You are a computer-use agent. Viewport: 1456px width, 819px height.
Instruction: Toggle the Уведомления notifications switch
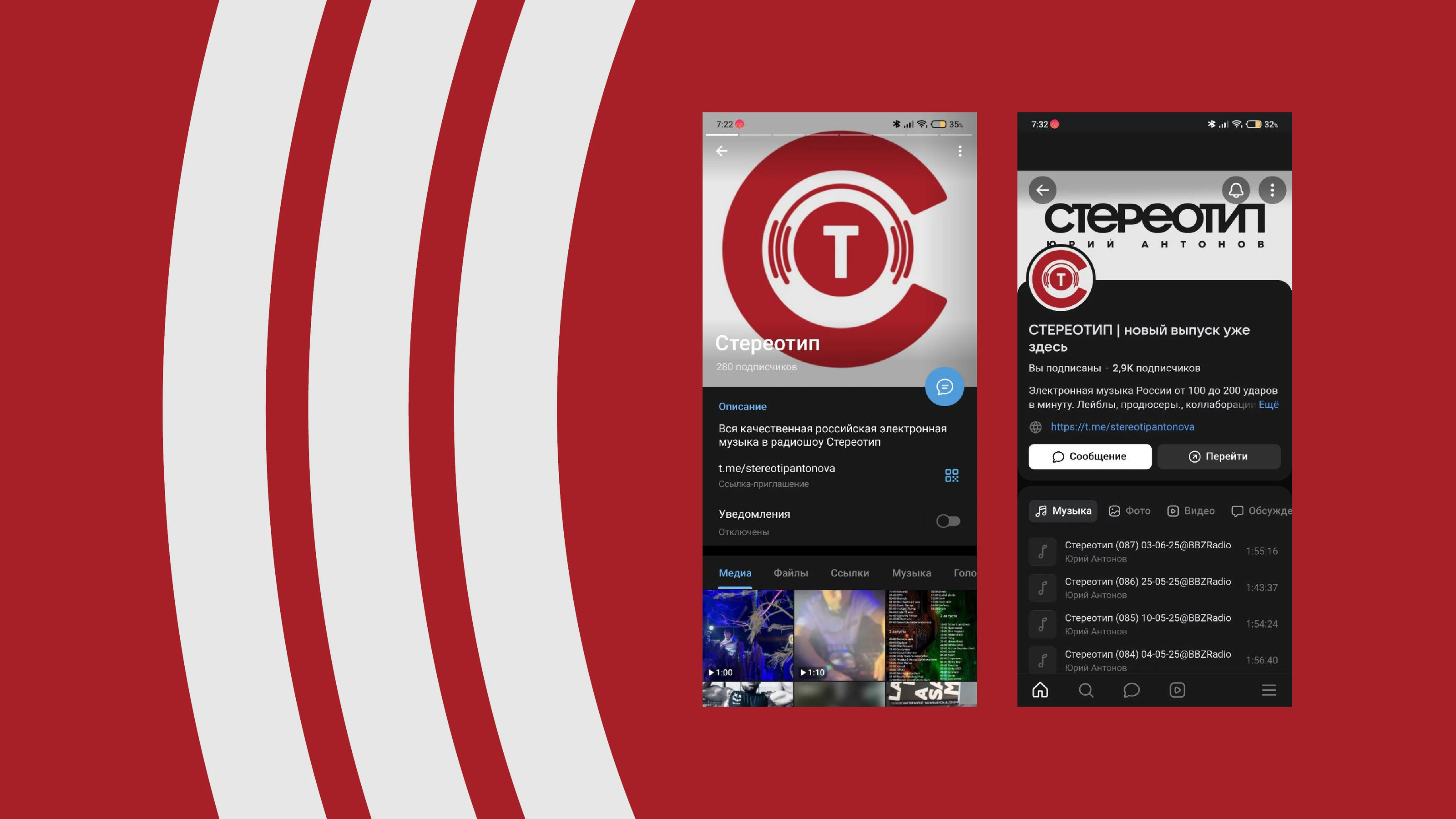point(948,521)
